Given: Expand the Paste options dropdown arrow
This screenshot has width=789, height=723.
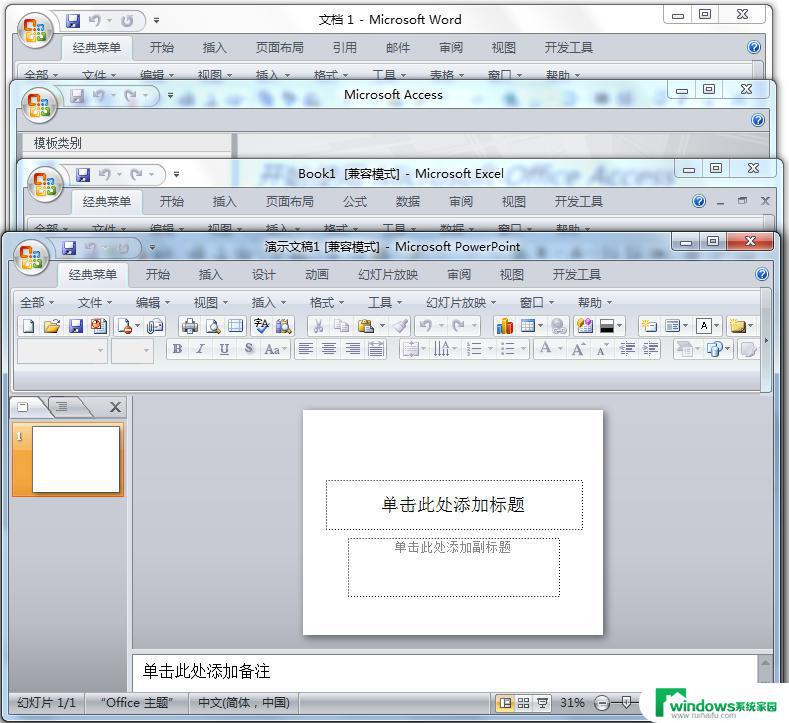Looking at the screenshot, I should coord(382,326).
